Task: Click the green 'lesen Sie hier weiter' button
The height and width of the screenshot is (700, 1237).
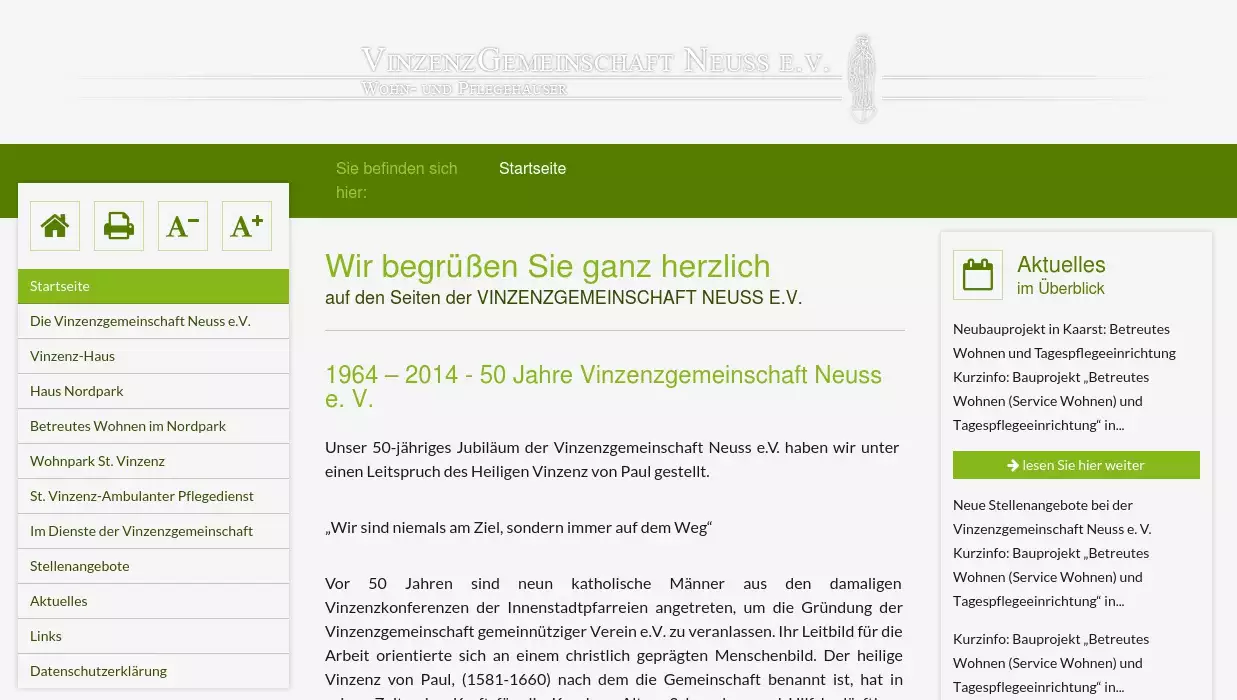Action: tap(1076, 465)
